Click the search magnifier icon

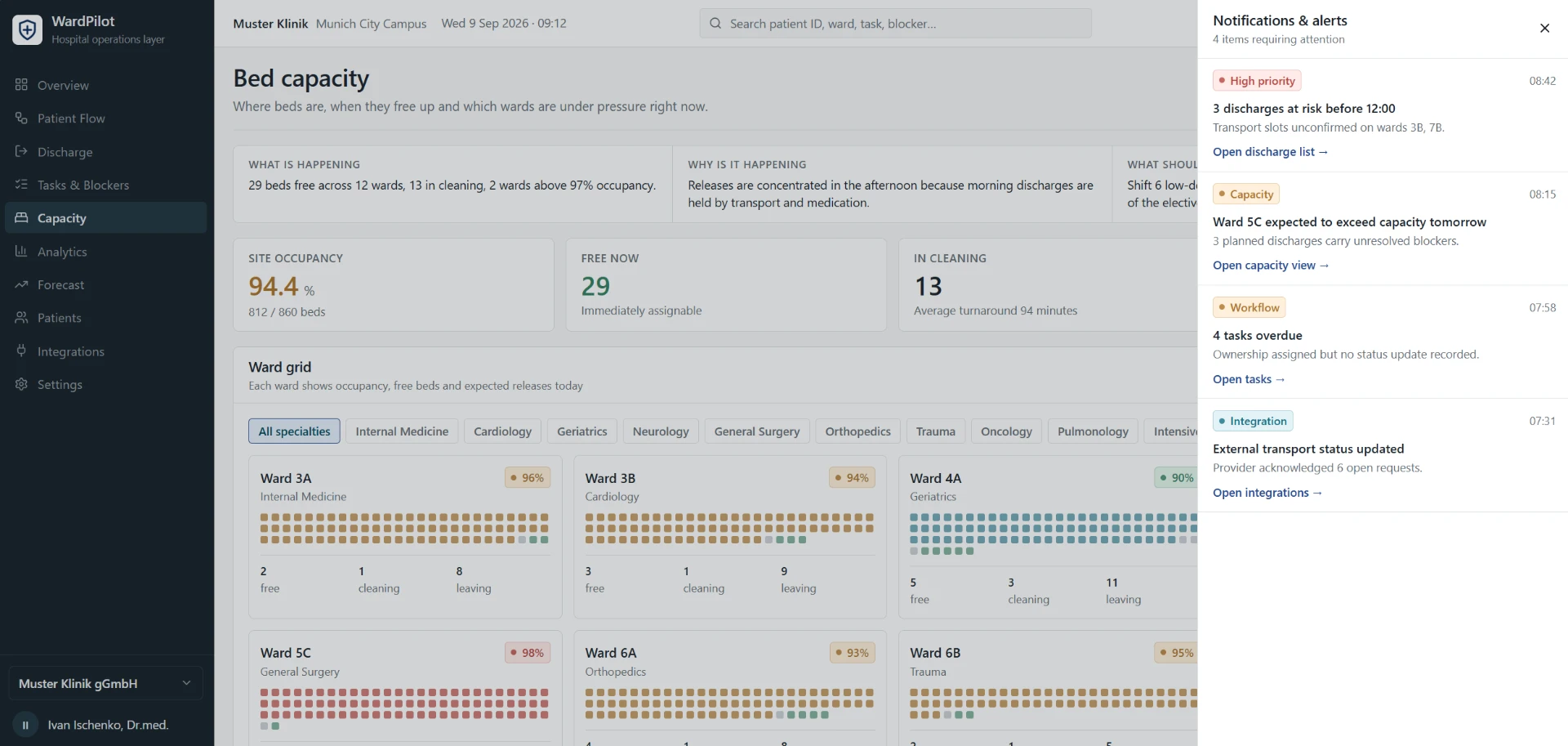[x=715, y=24]
